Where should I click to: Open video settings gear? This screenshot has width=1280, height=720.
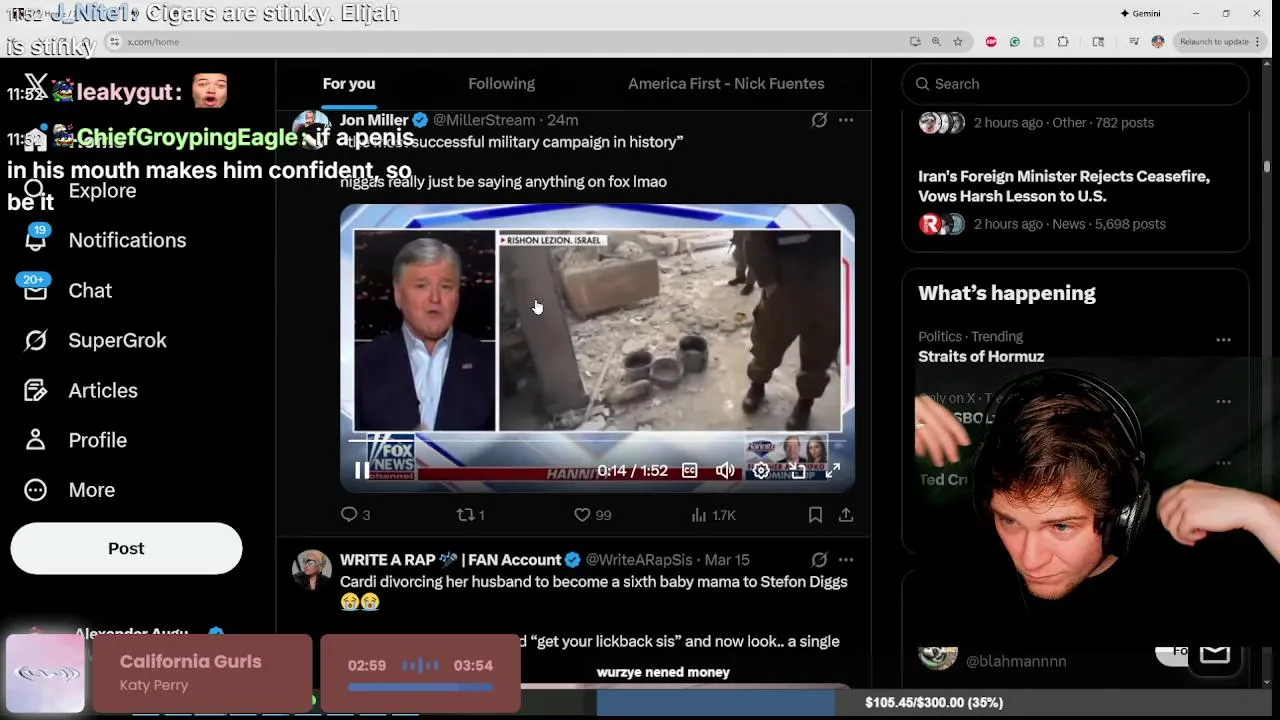click(x=761, y=470)
